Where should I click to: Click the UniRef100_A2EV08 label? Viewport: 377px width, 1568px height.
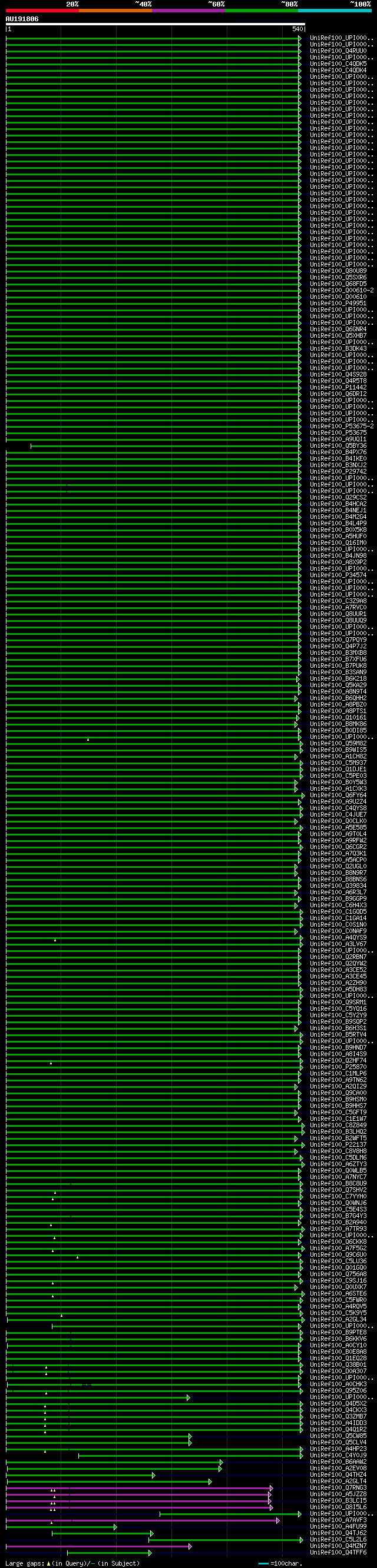tap(338, 1468)
